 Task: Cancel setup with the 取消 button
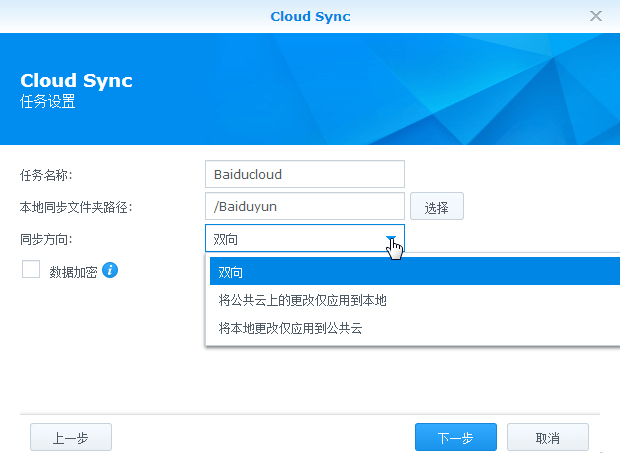pos(547,438)
